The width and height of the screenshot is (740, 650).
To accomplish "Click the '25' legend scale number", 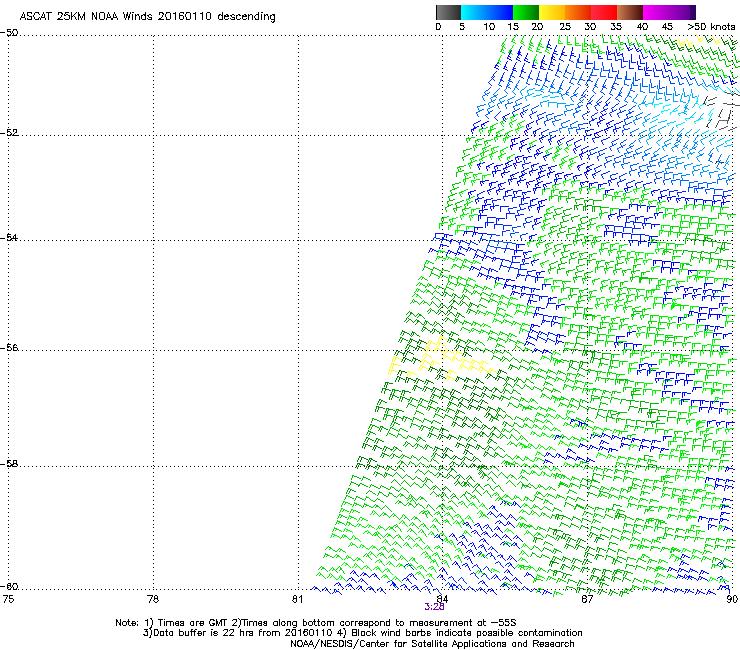I will click(x=565, y=27).
